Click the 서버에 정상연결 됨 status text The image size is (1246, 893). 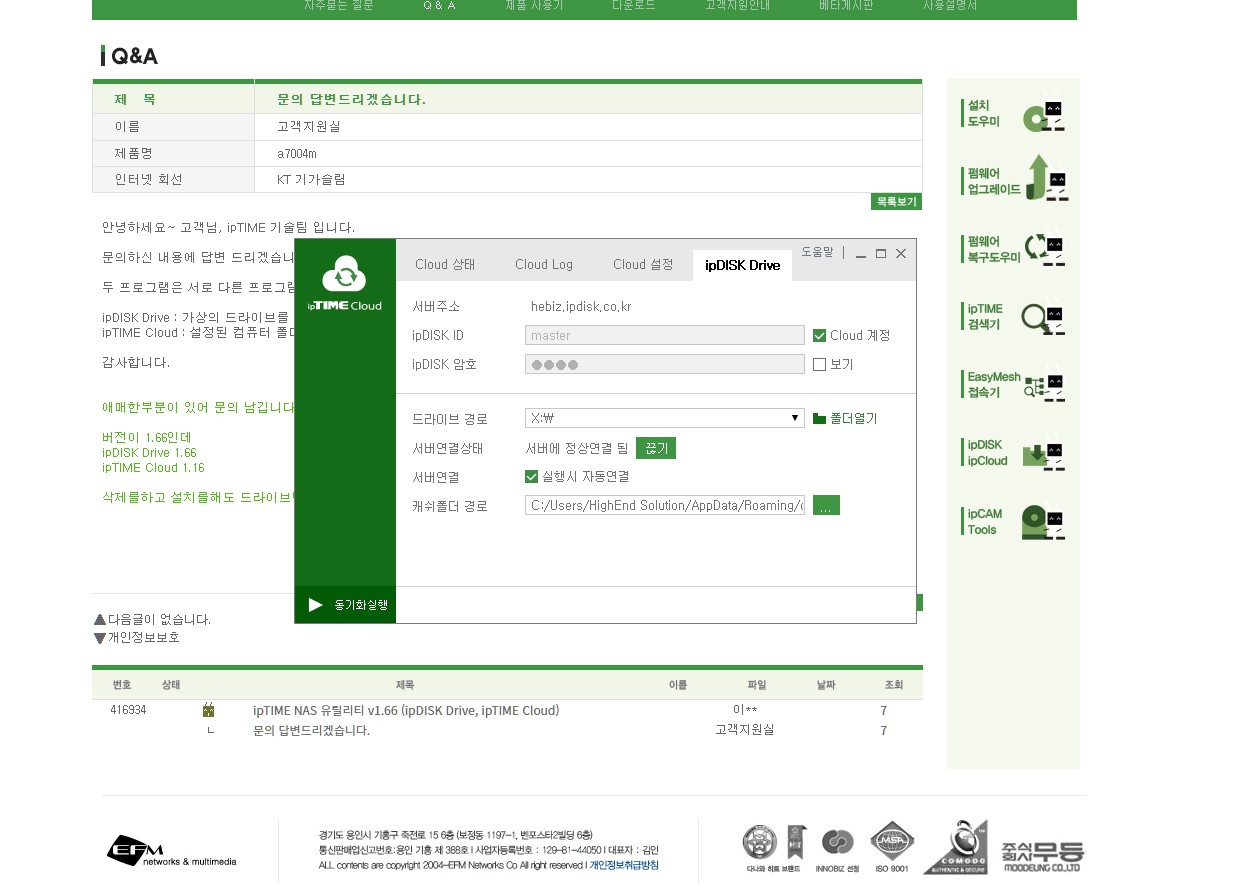577,448
